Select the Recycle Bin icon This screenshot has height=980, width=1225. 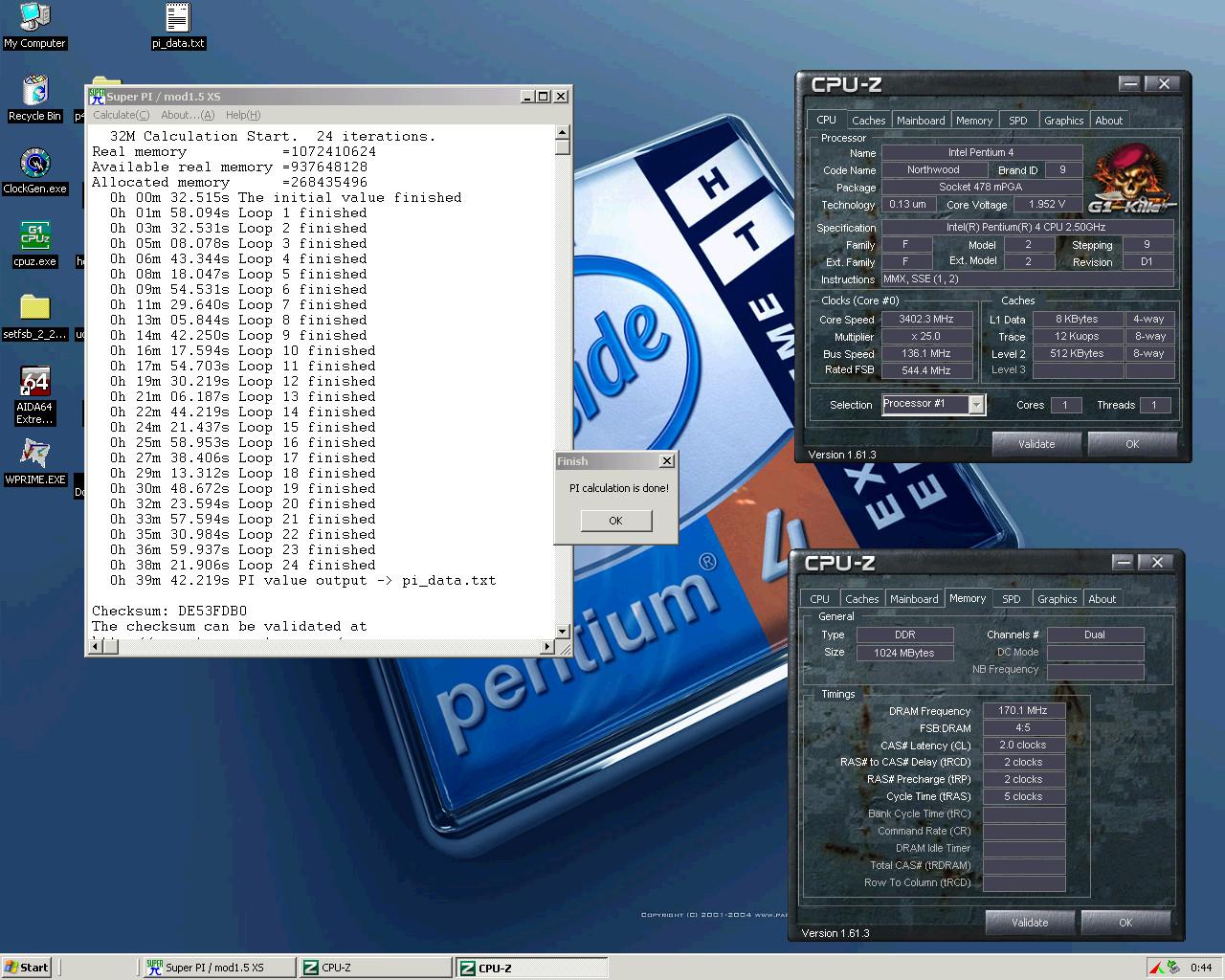pos(34,100)
